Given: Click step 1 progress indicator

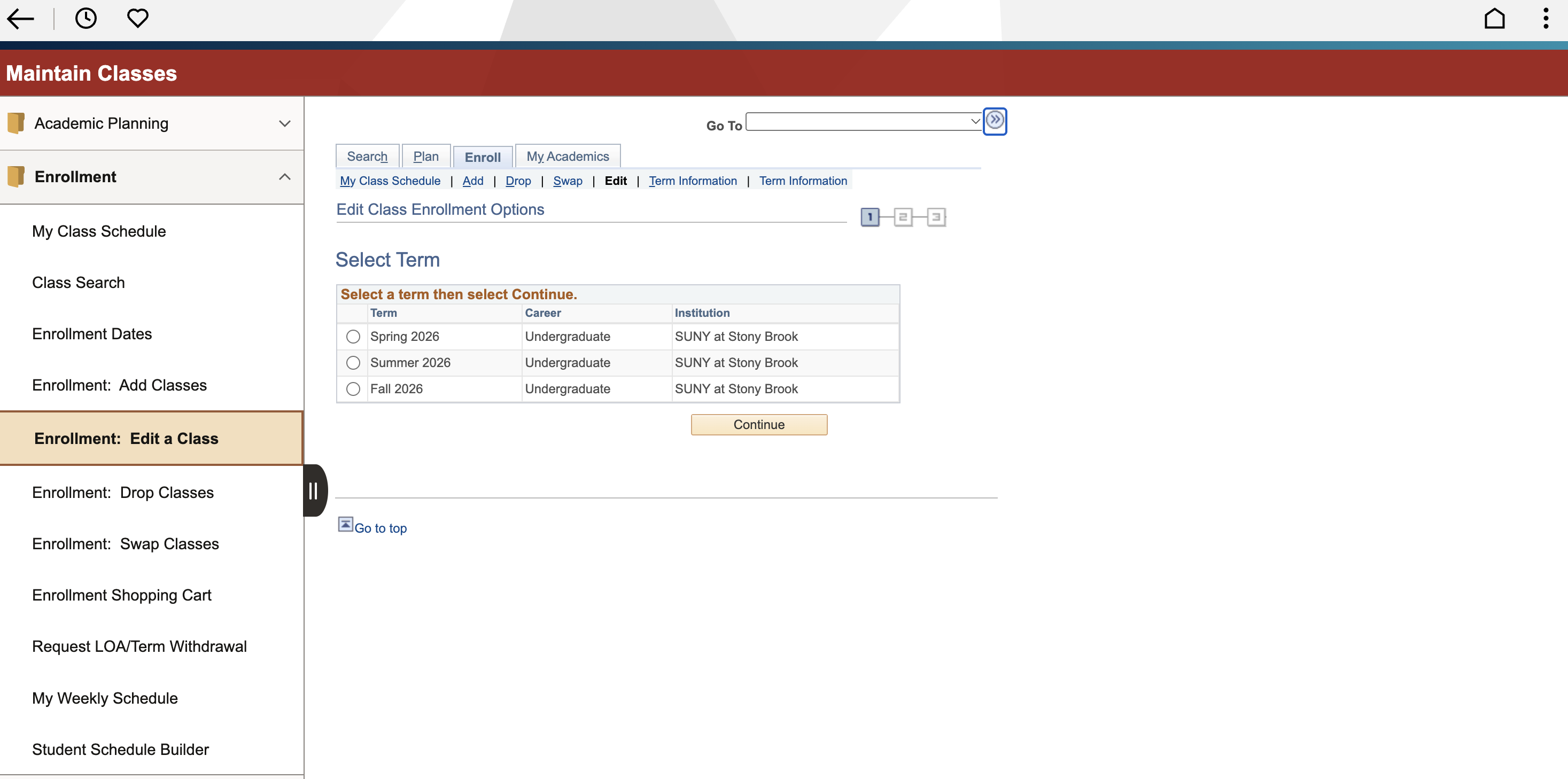Looking at the screenshot, I should 870,217.
